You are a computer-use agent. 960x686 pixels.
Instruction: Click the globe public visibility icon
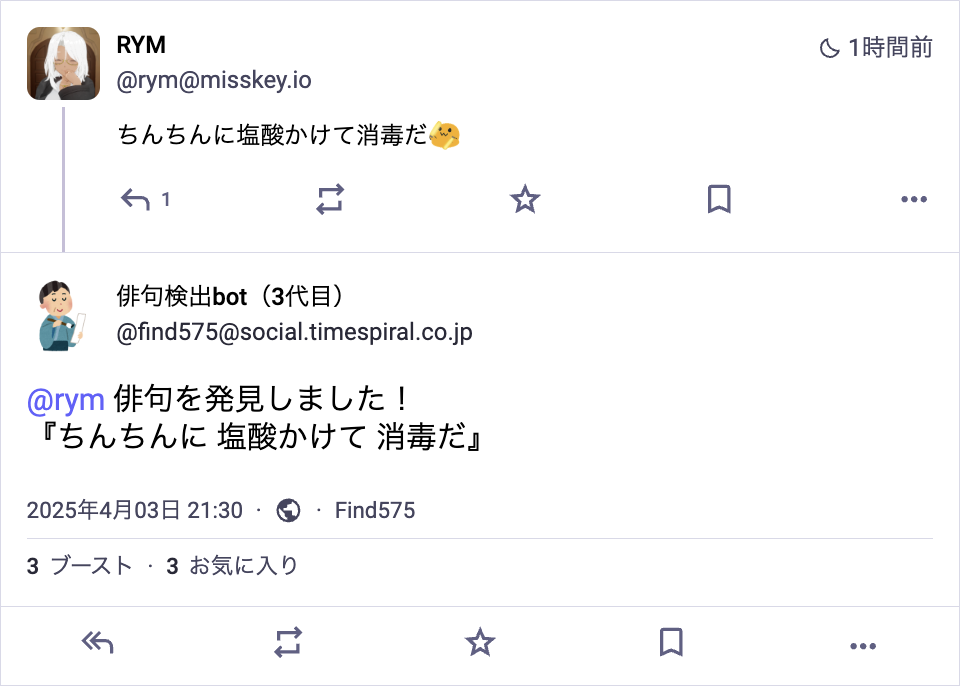point(288,511)
